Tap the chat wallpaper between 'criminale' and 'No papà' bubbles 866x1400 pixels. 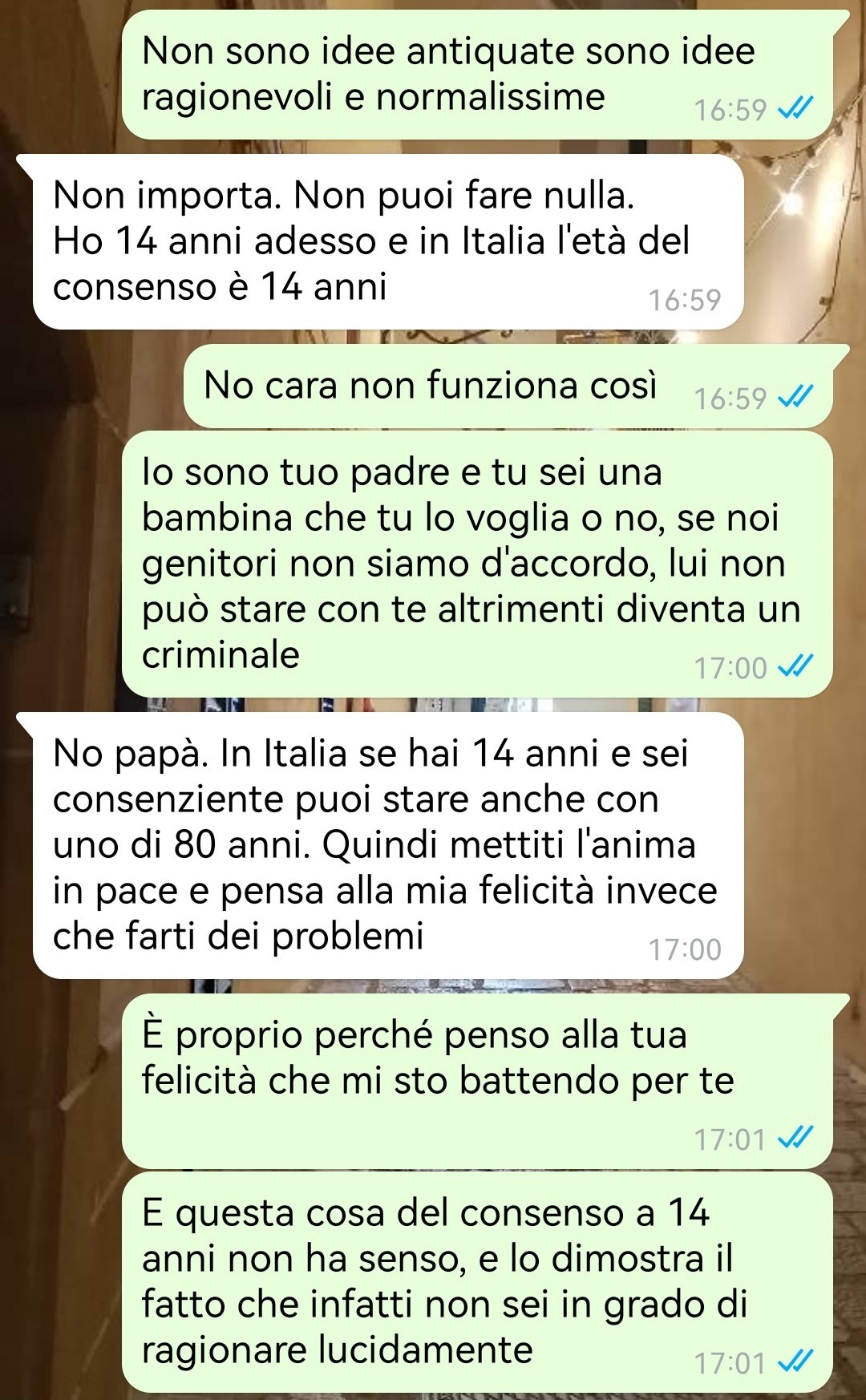433,704
